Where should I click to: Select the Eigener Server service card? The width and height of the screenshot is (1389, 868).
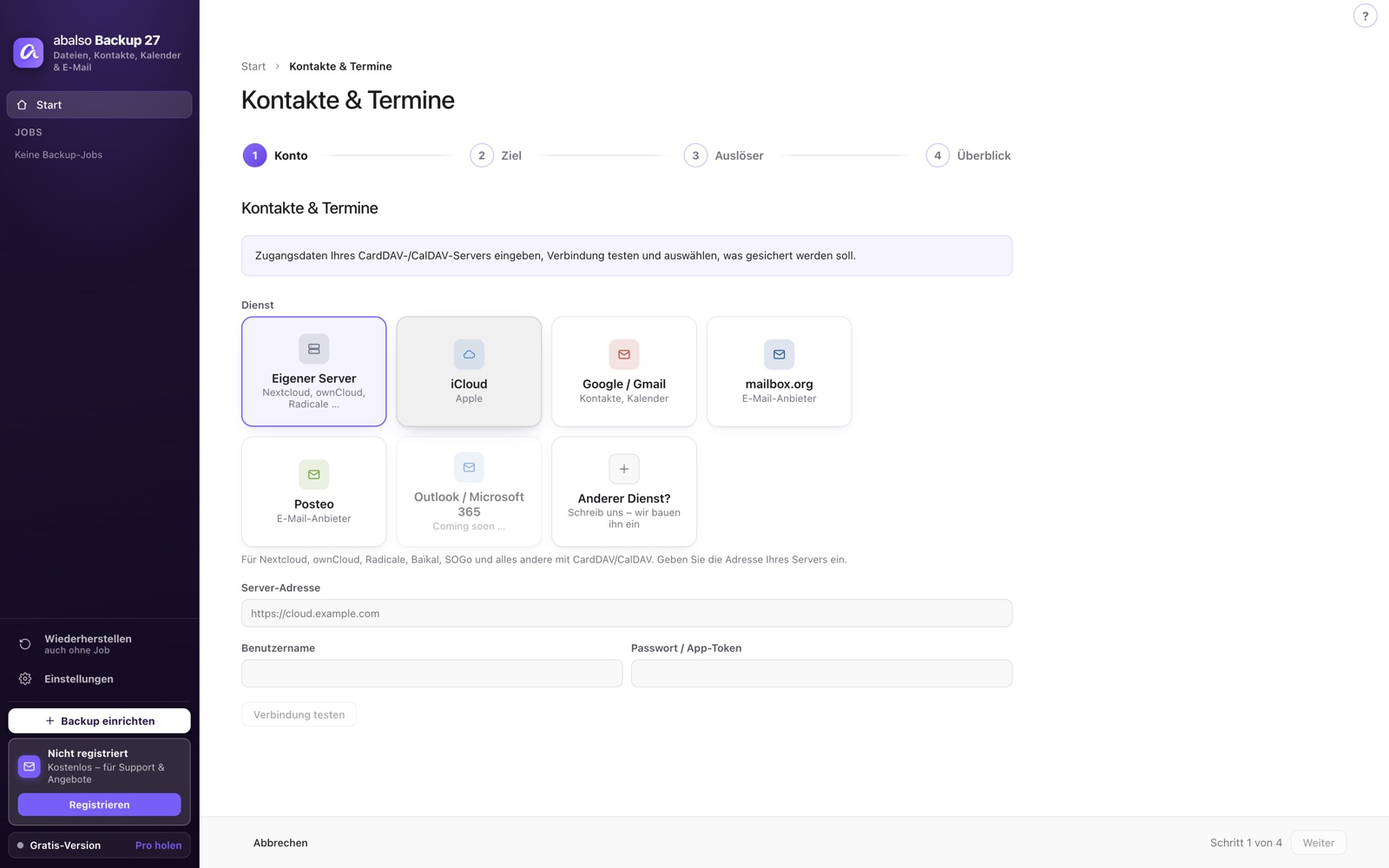point(314,372)
